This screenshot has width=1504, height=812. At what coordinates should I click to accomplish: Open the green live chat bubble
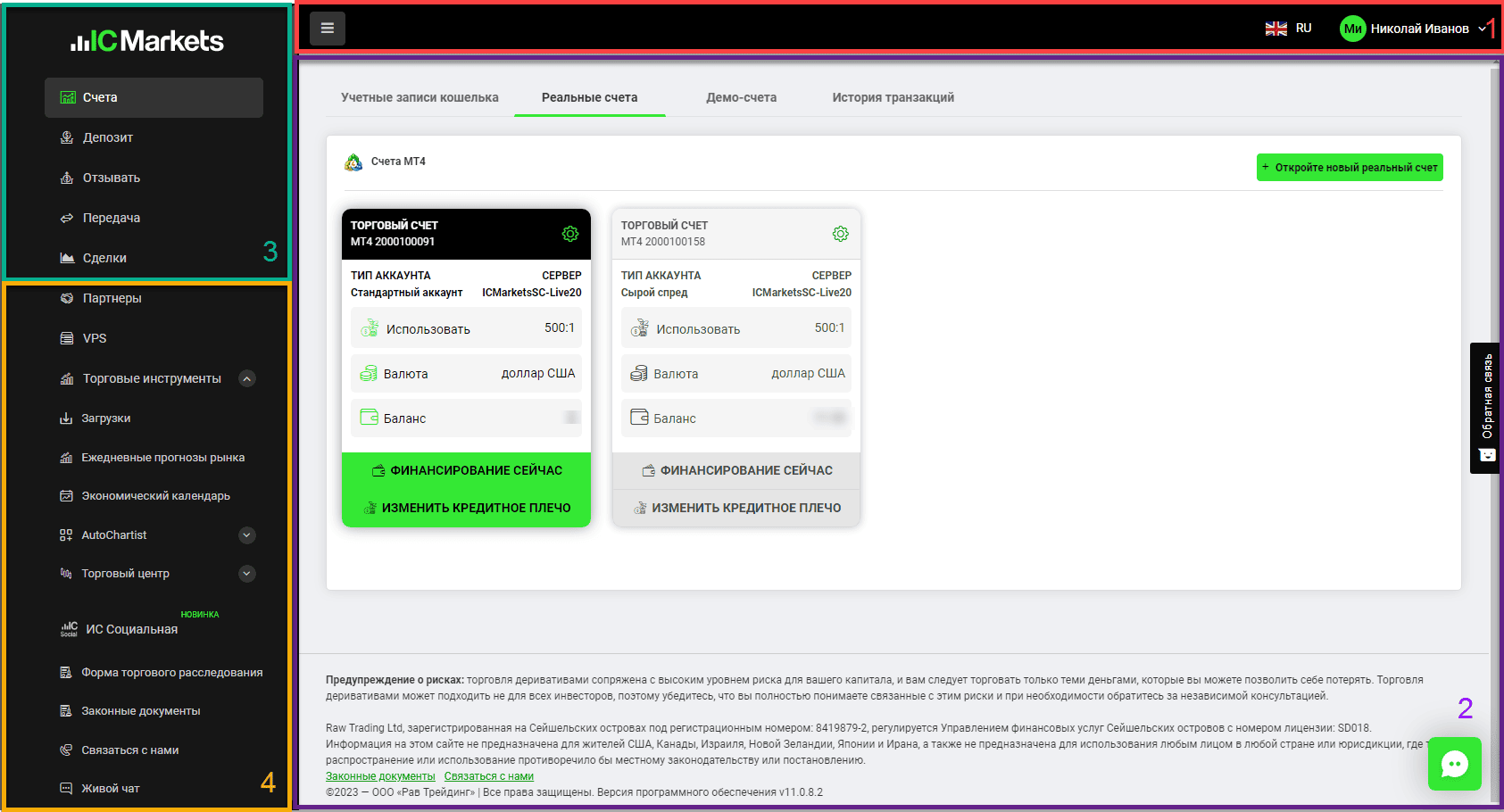[x=1455, y=764]
